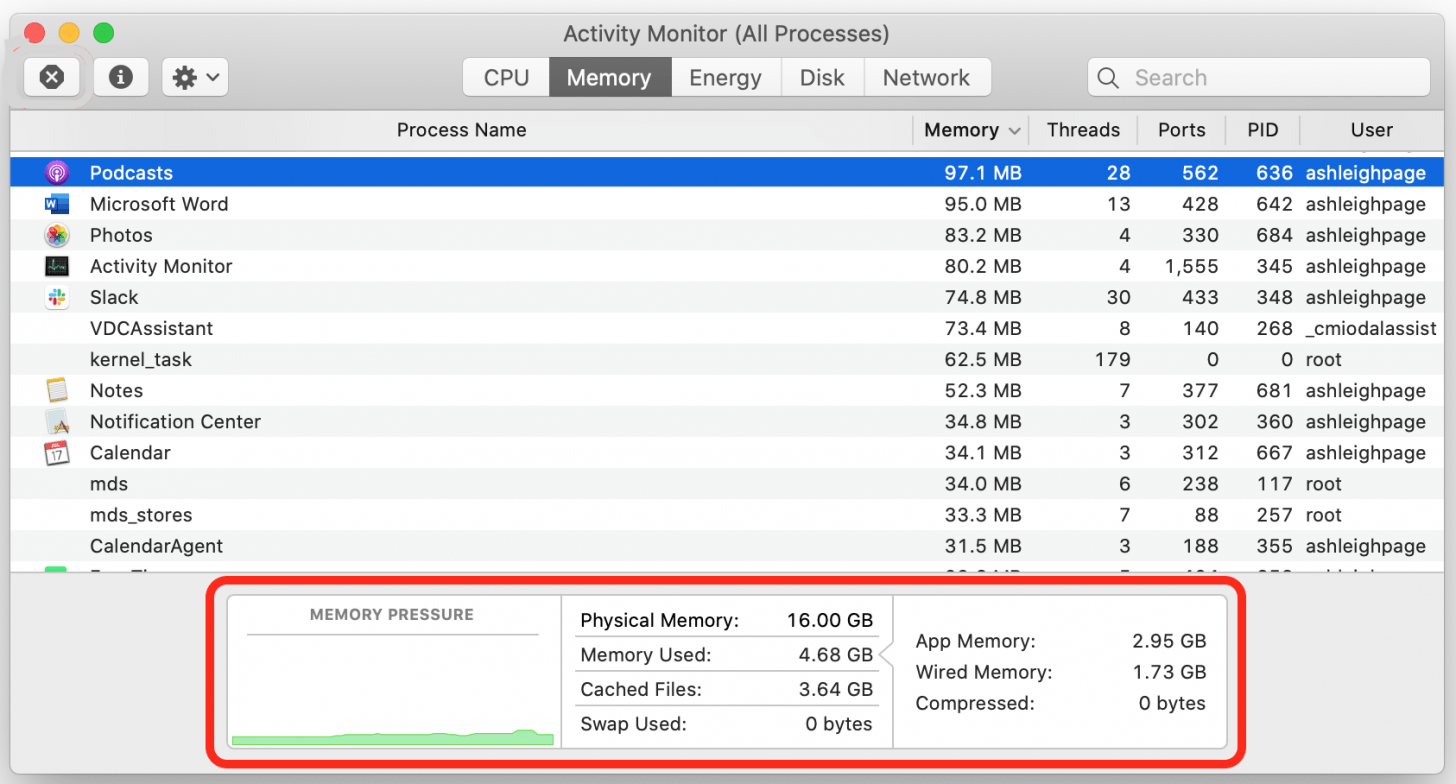
Task: Click the App Memory 2.95 GB value
Action: [x=1168, y=641]
